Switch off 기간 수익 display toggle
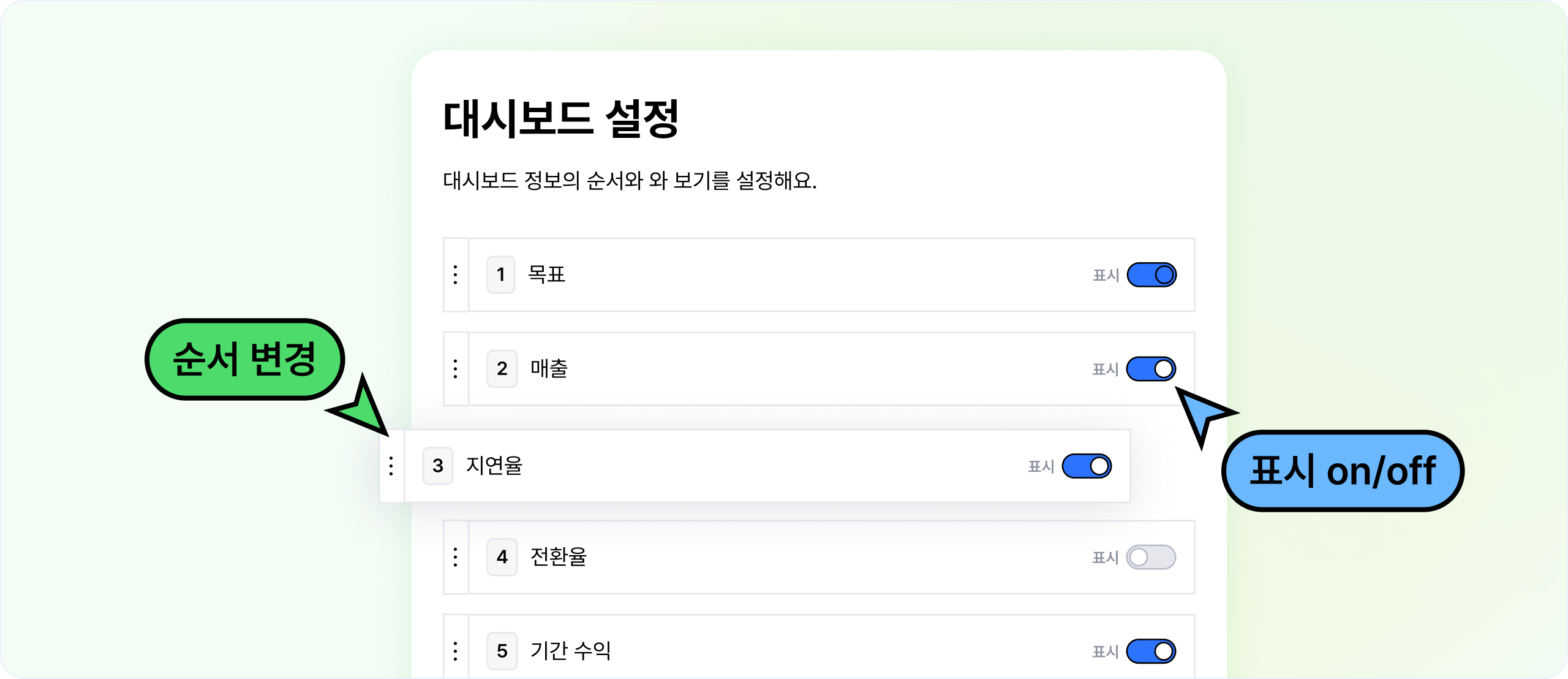The image size is (1568, 679). (x=1151, y=651)
